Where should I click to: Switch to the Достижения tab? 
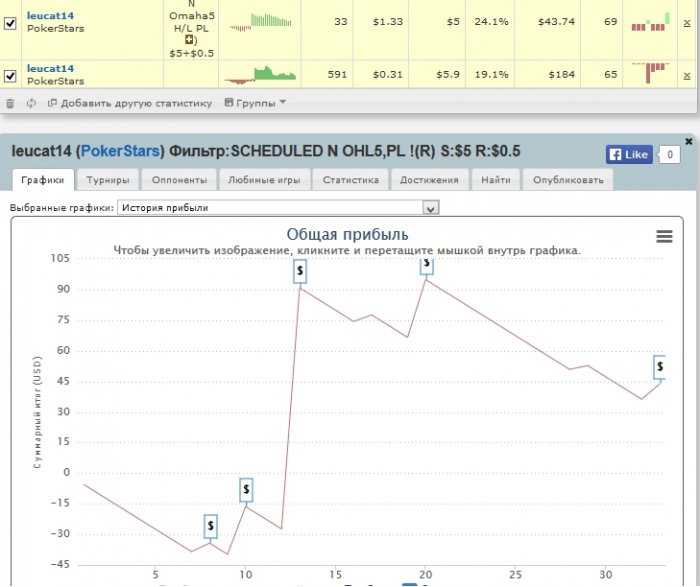[x=429, y=180]
